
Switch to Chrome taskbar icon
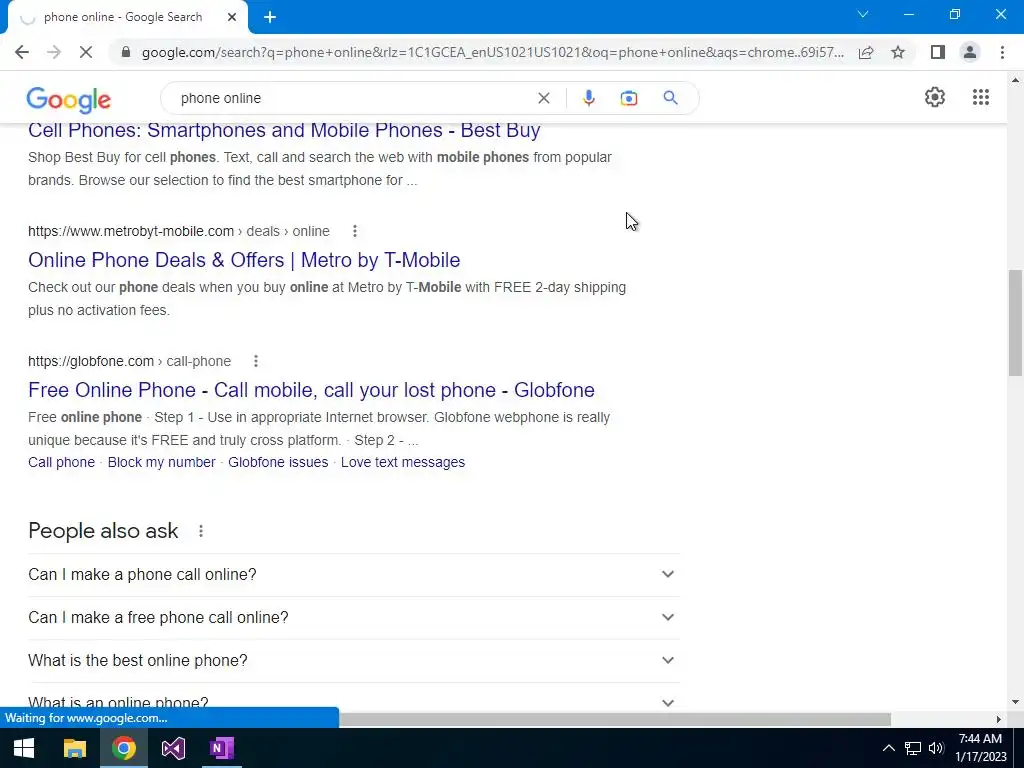point(123,748)
